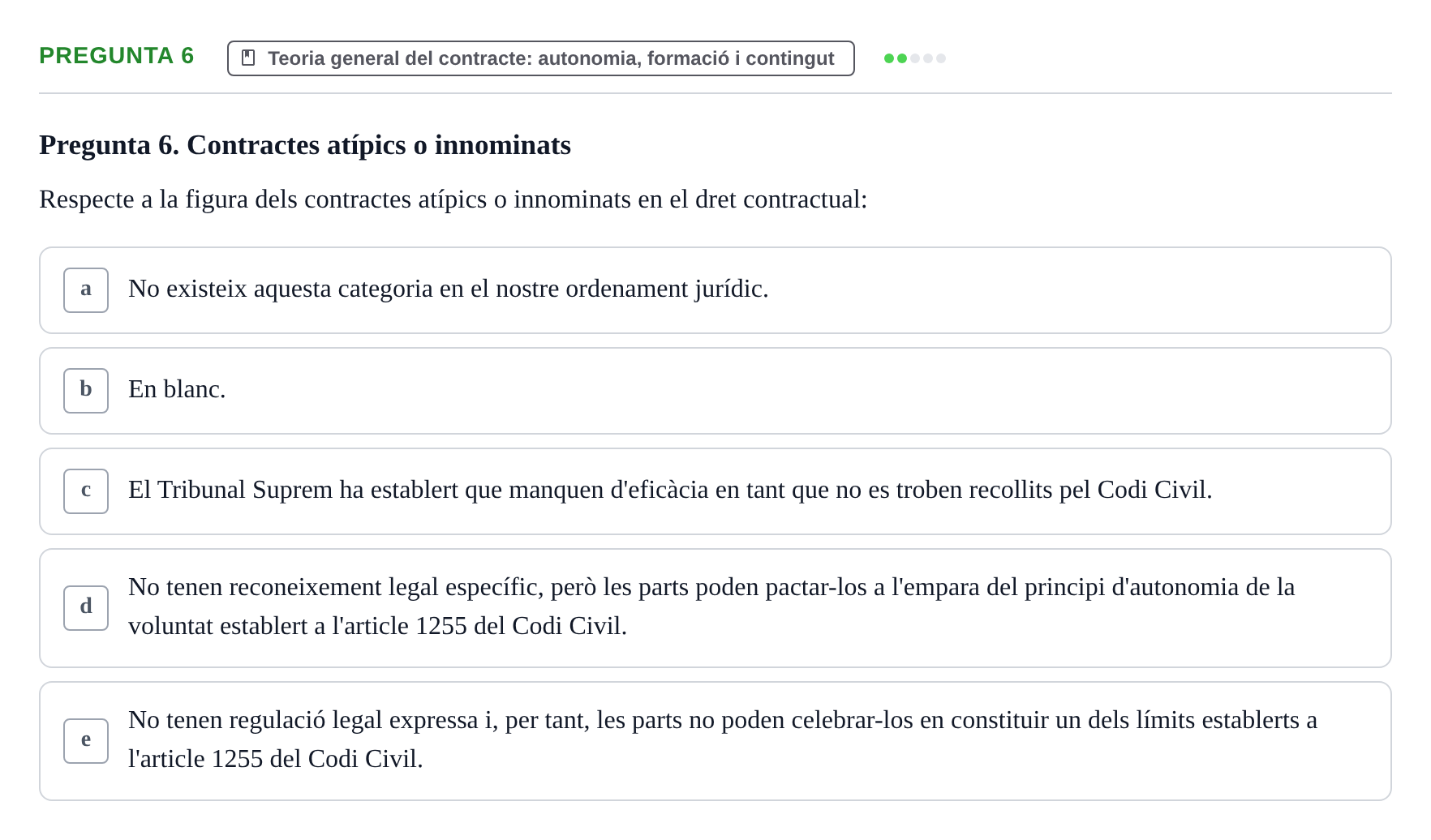Select option a letter box
Screen dimensions: 1431x840
[x=86, y=290]
